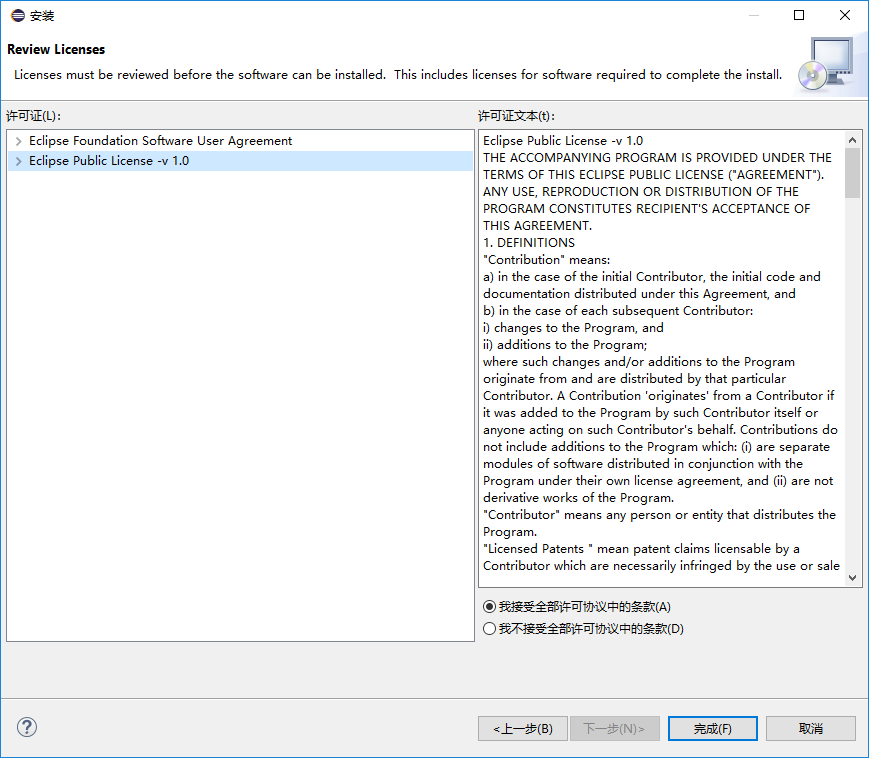The height and width of the screenshot is (758, 869).
Task: Open the help question mark icon
Action: [x=27, y=727]
